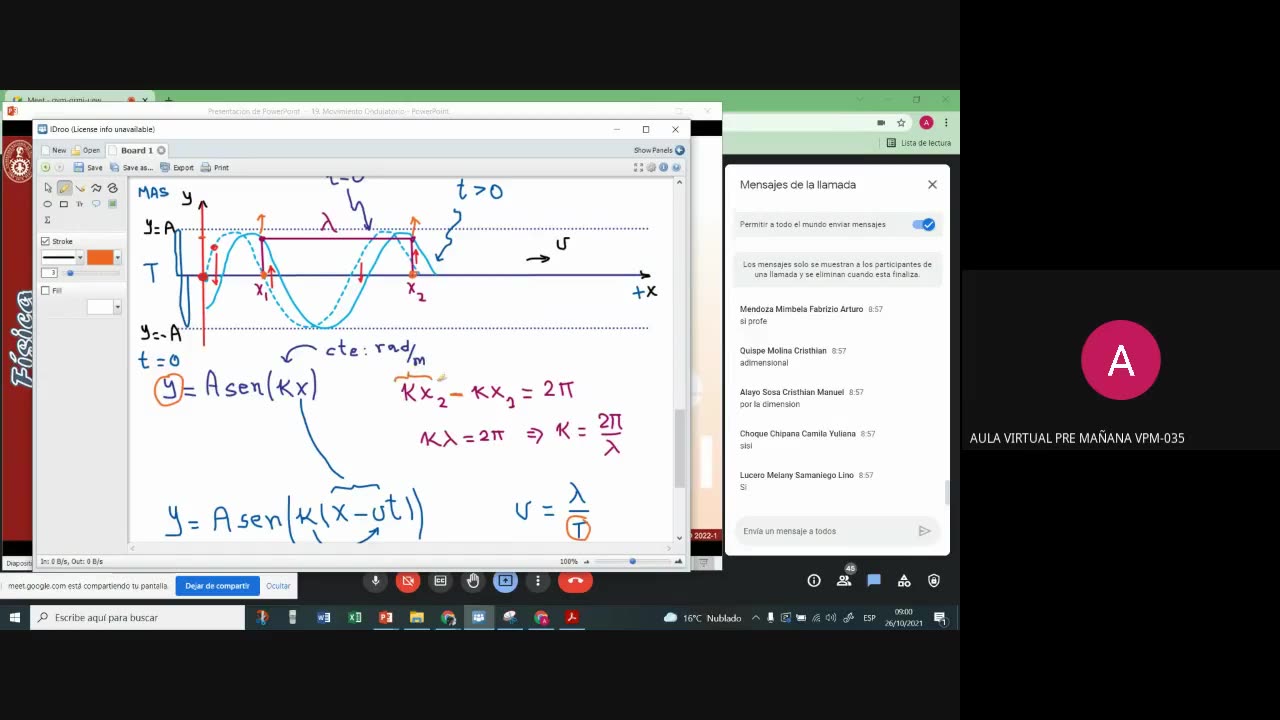Image resolution: width=1280 pixels, height=720 pixels.
Task: Hang up the Meet call
Action: (575, 581)
